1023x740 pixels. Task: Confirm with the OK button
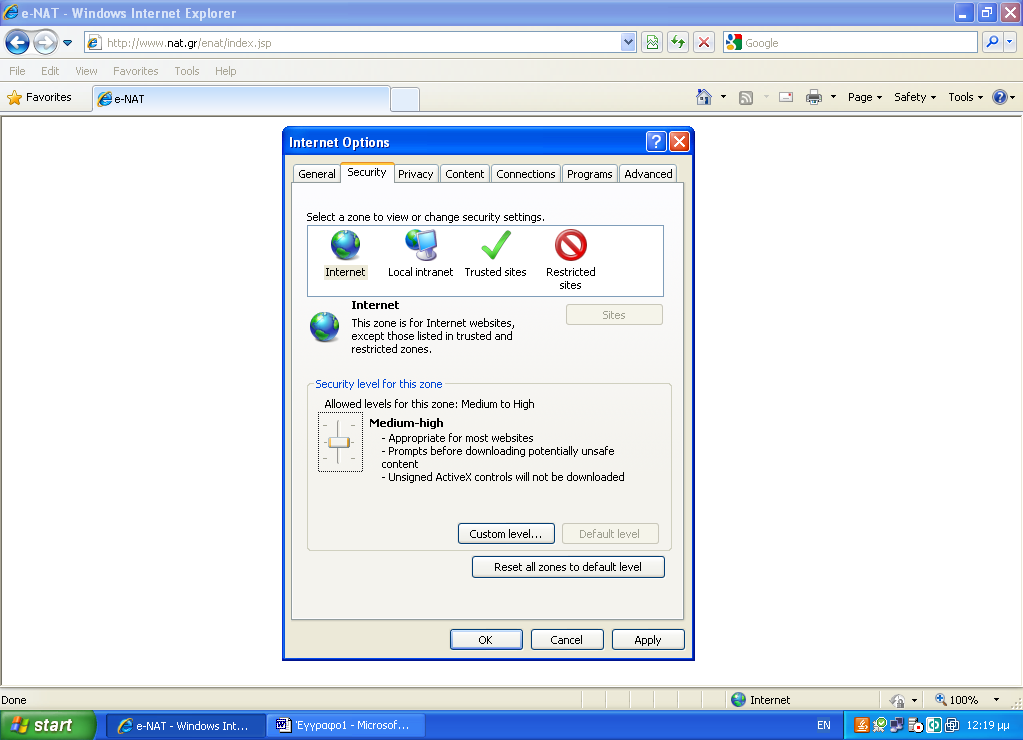pyautogui.click(x=486, y=640)
